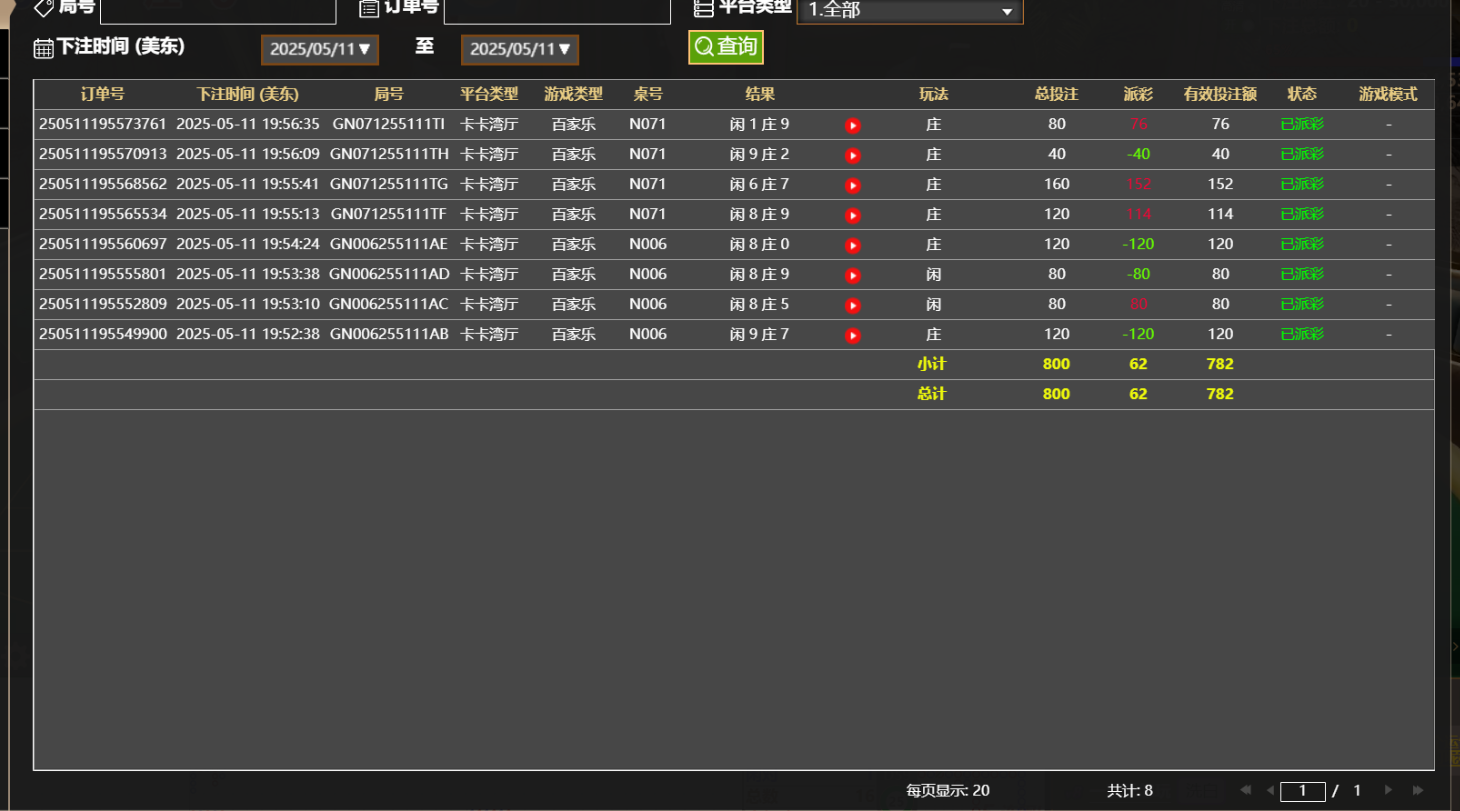Play replay video for order 250511195573761
Screen dimensions: 1460x811
(852, 125)
